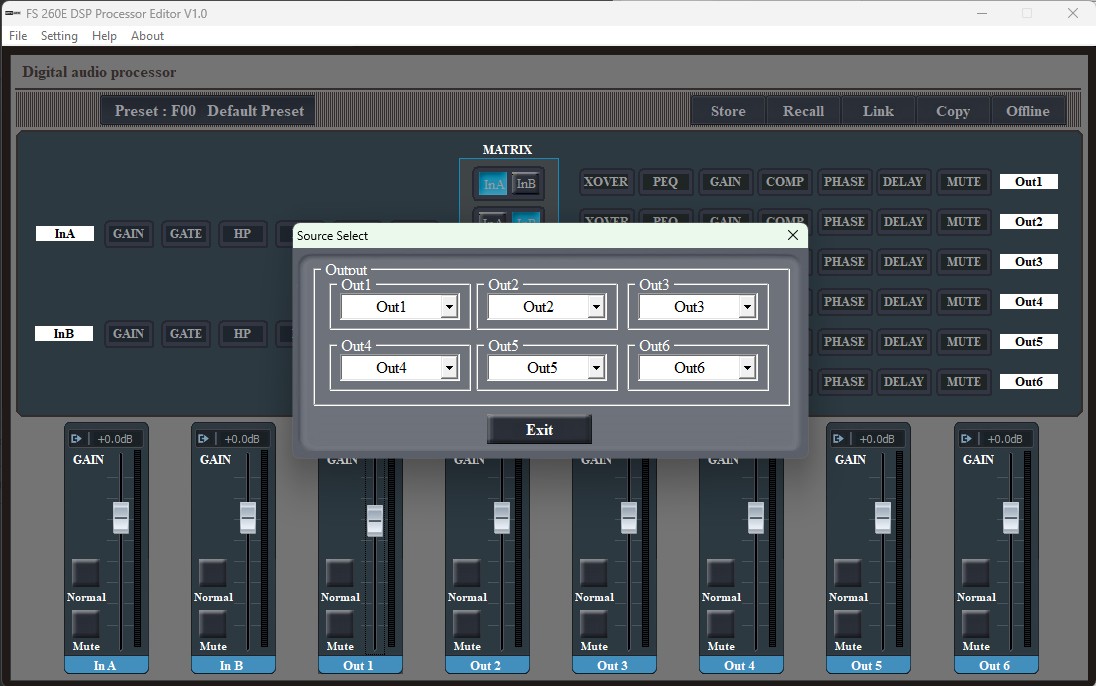The height and width of the screenshot is (686, 1096).
Task: Open the Setting menu
Action: coord(59,36)
